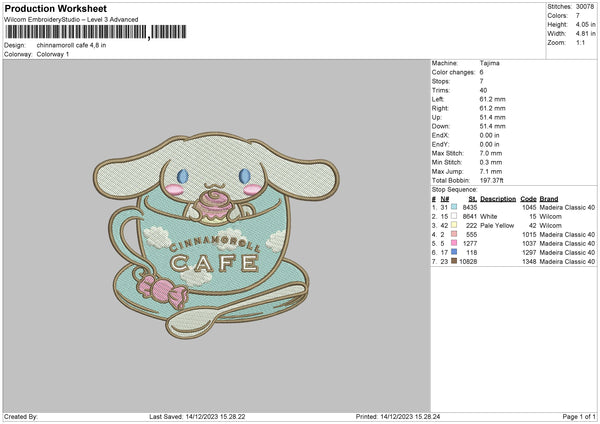The image size is (600, 424).
Task: Click the 'N#' column header
Action: pos(445,199)
